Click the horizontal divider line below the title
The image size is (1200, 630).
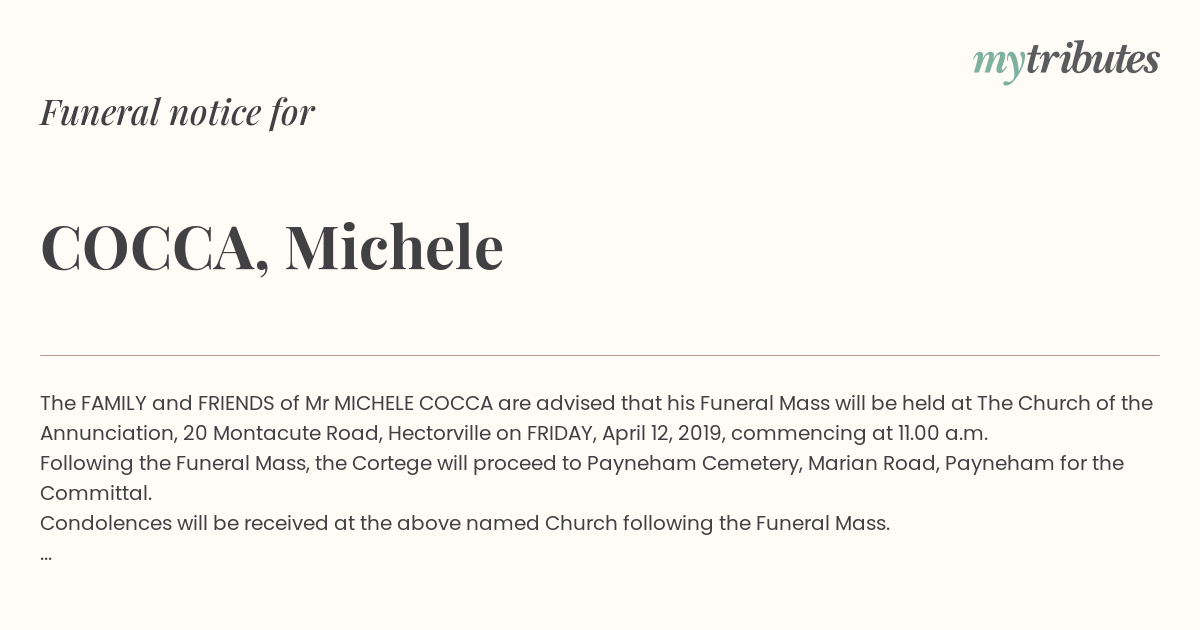[x=600, y=355]
